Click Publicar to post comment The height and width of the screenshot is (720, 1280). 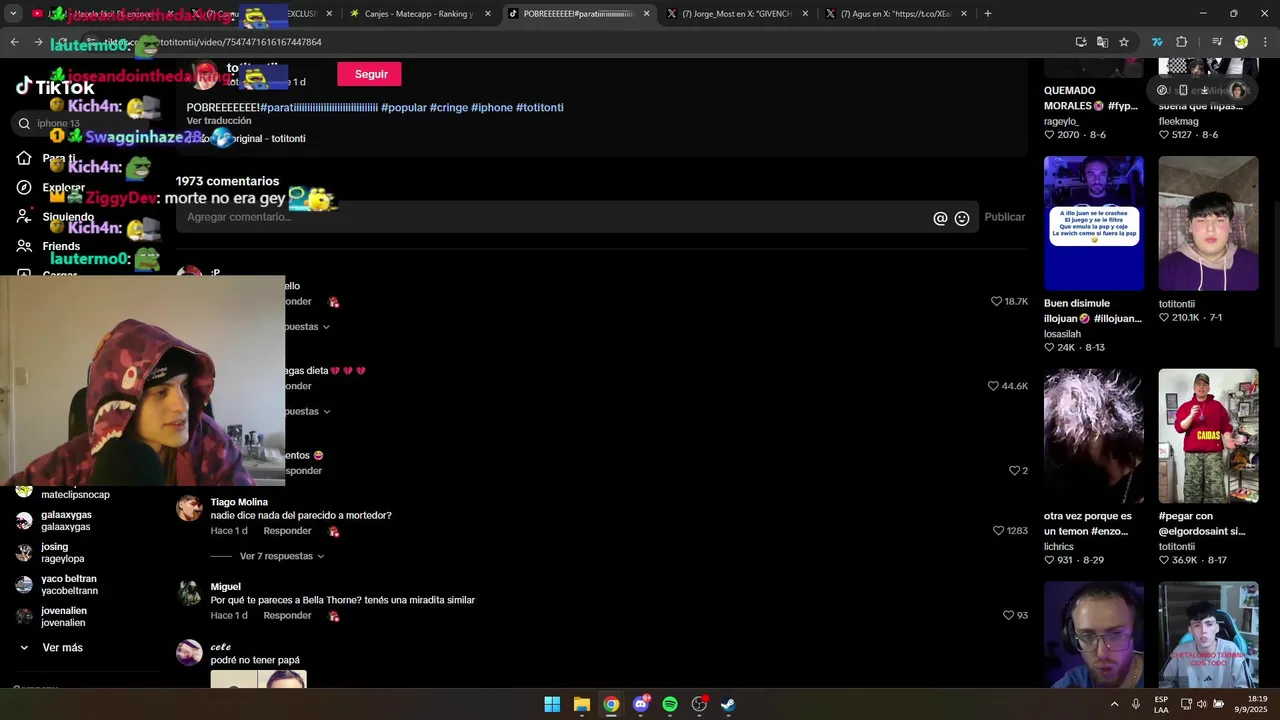1004,217
